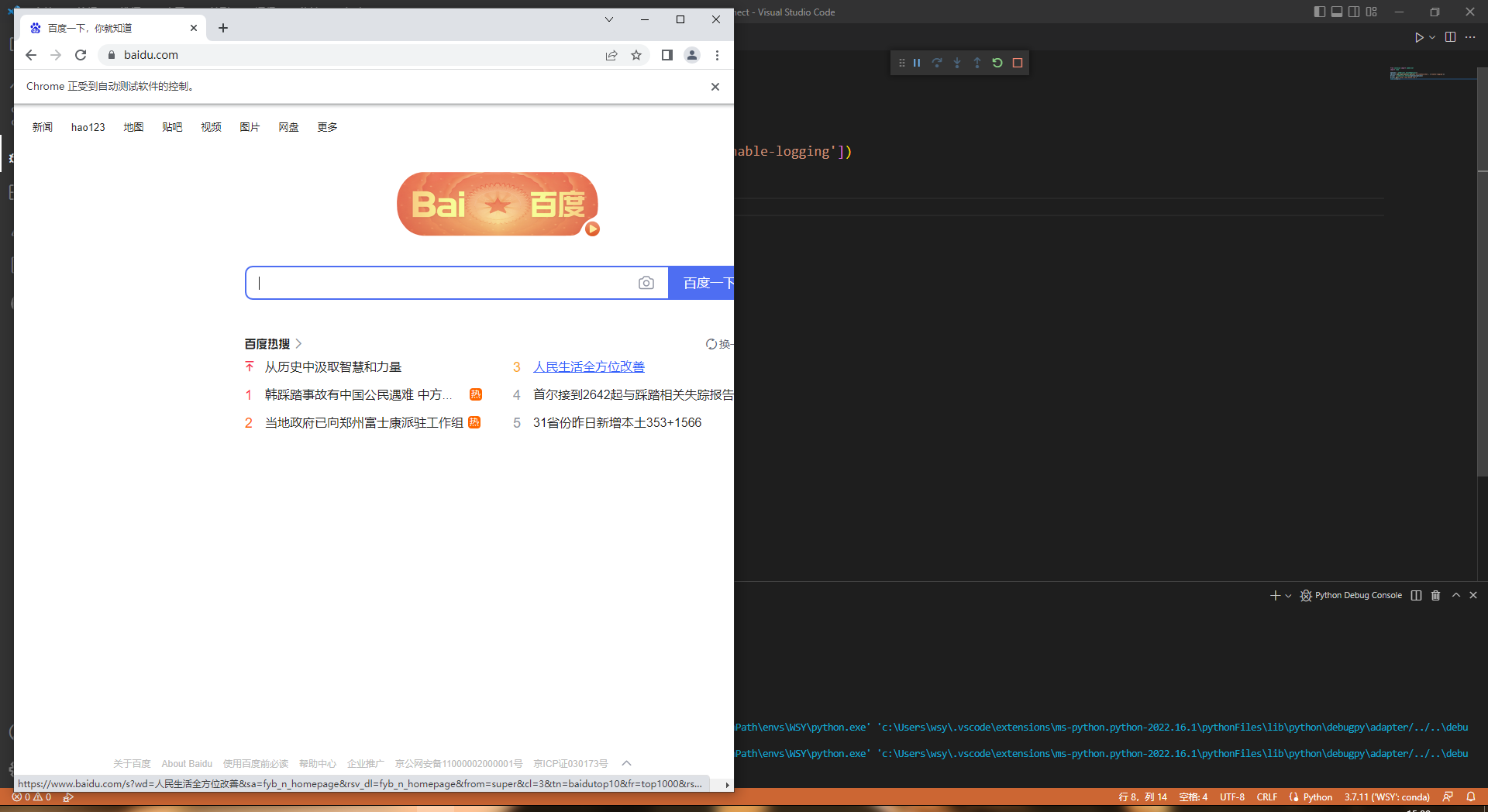Split the Python Debug Console panel
Screen dimensions: 1488x812
coord(1416,595)
